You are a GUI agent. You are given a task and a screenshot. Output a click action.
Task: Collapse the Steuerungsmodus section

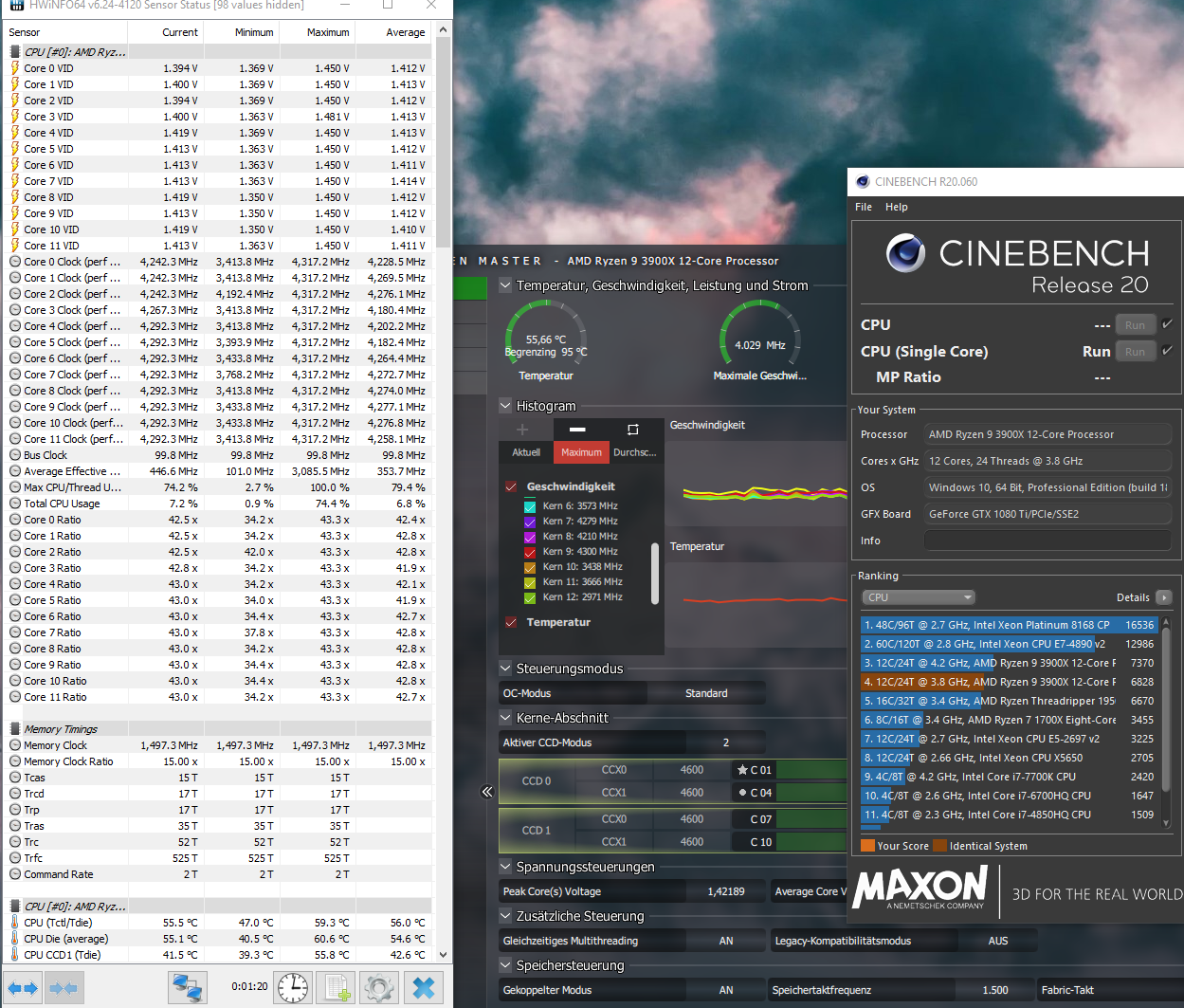[505, 669]
